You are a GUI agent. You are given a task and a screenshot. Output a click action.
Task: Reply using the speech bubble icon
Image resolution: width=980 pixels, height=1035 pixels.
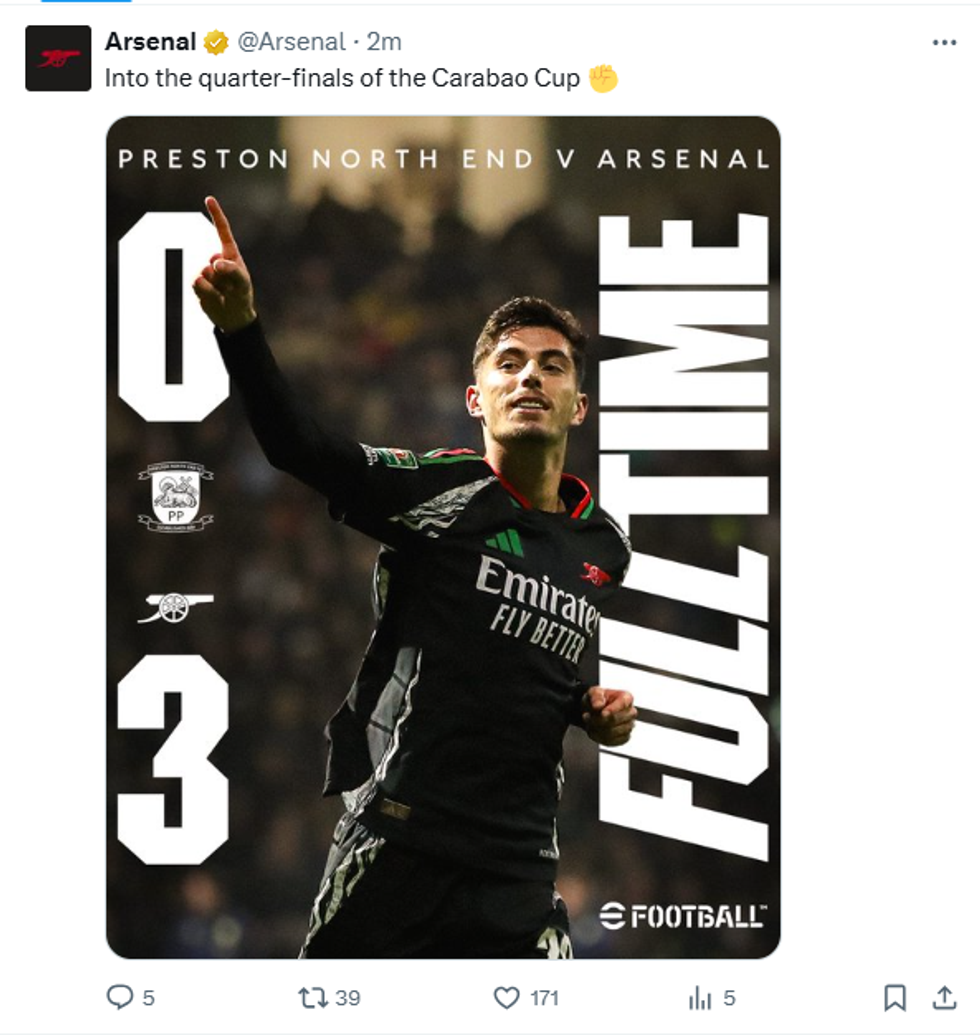pos(120,997)
